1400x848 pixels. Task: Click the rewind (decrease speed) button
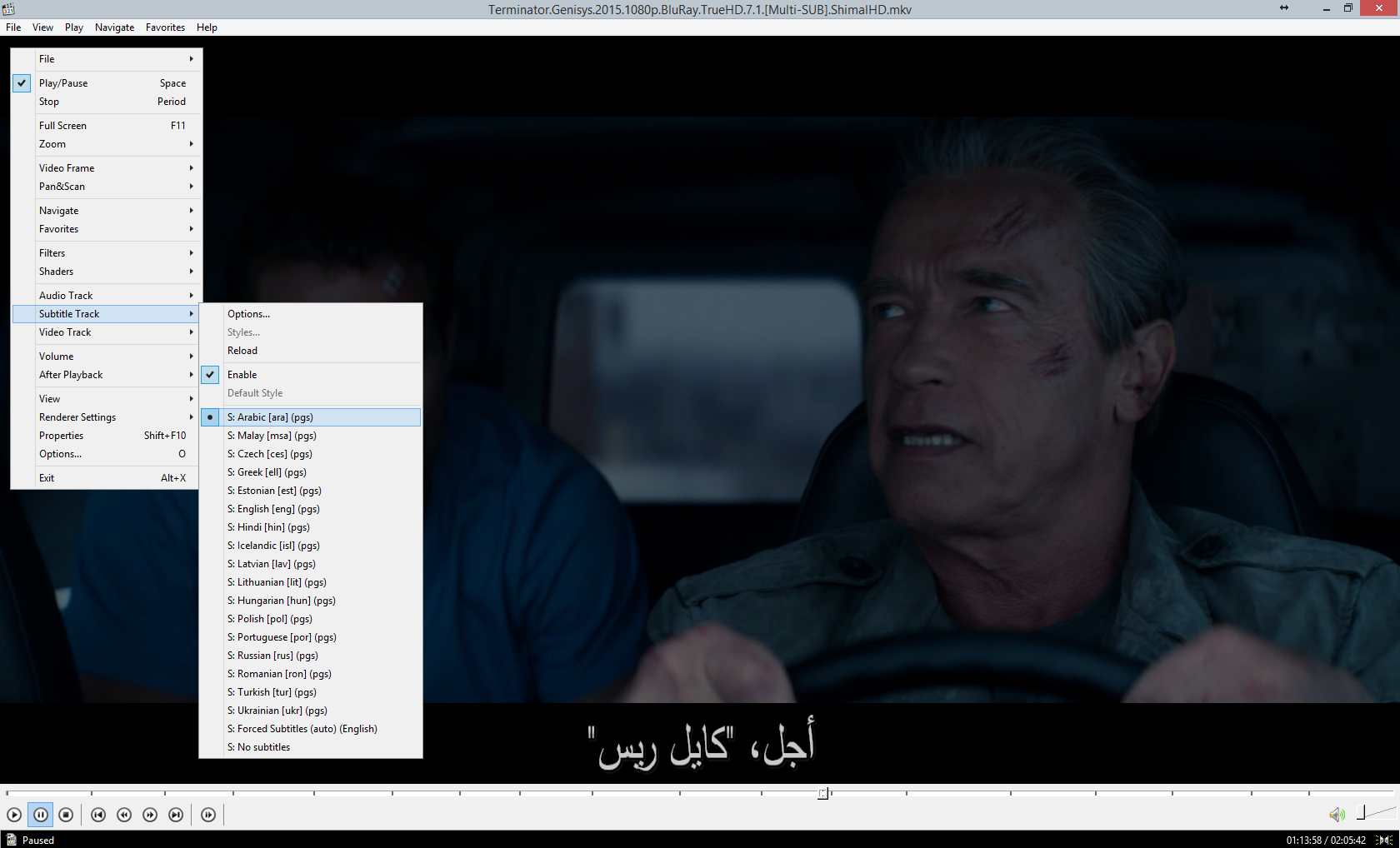pos(124,815)
